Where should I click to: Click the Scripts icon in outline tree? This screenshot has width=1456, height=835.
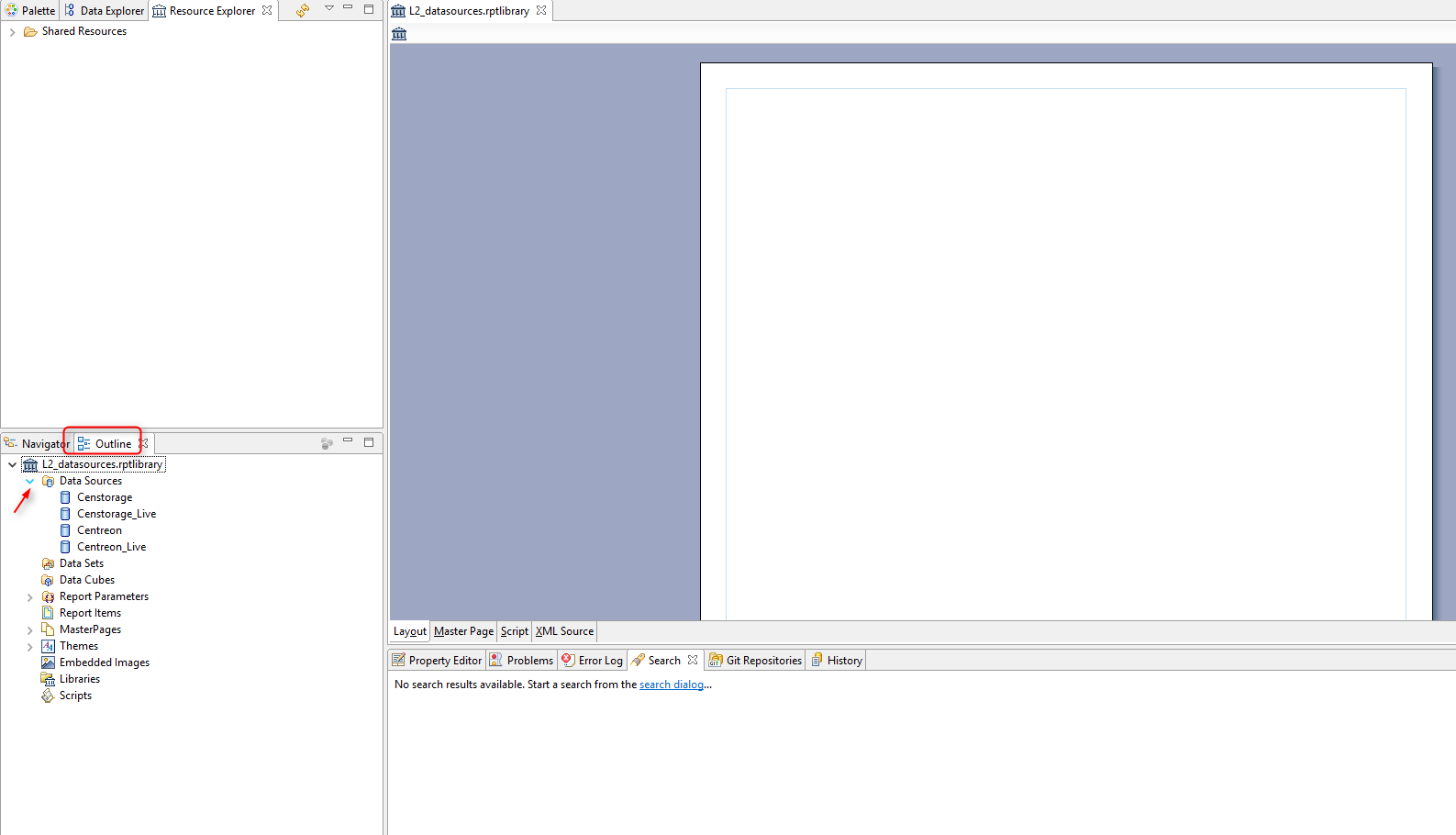click(48, 696)
